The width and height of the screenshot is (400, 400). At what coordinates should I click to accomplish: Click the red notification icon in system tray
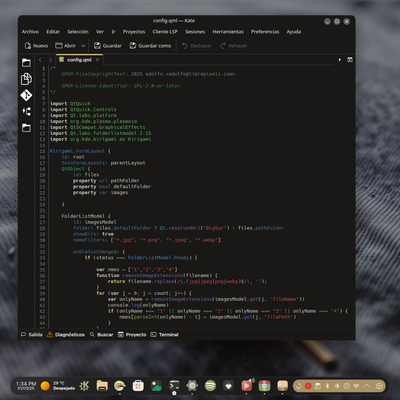coord(308,386)
